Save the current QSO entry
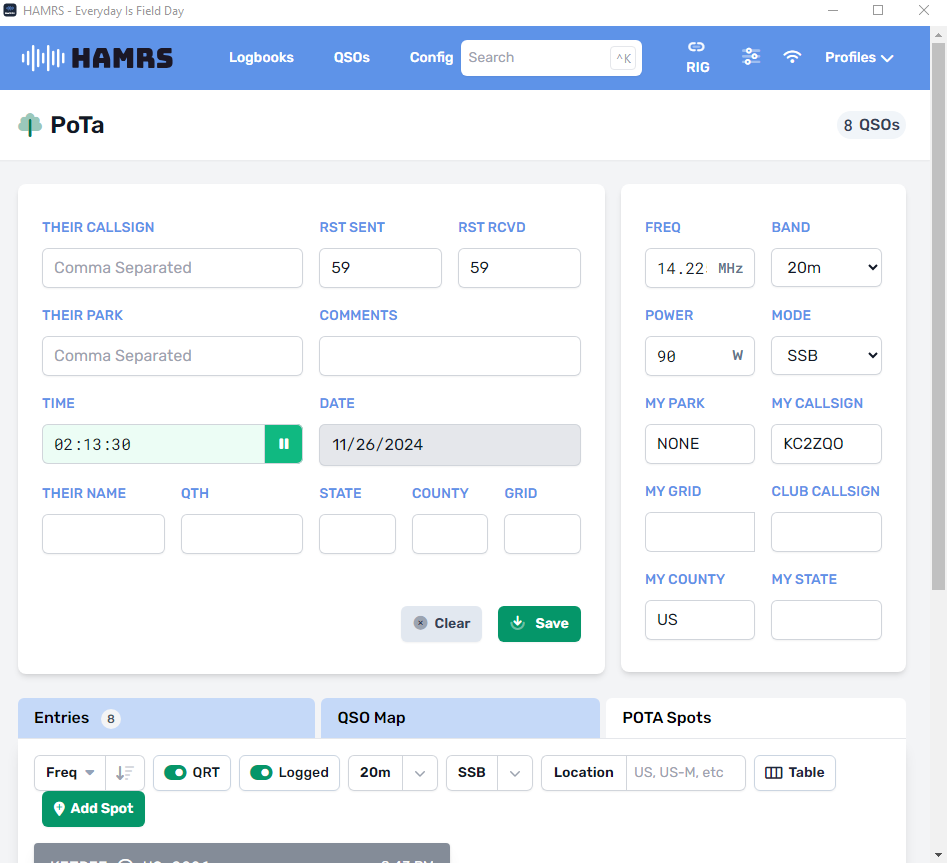 539,623
